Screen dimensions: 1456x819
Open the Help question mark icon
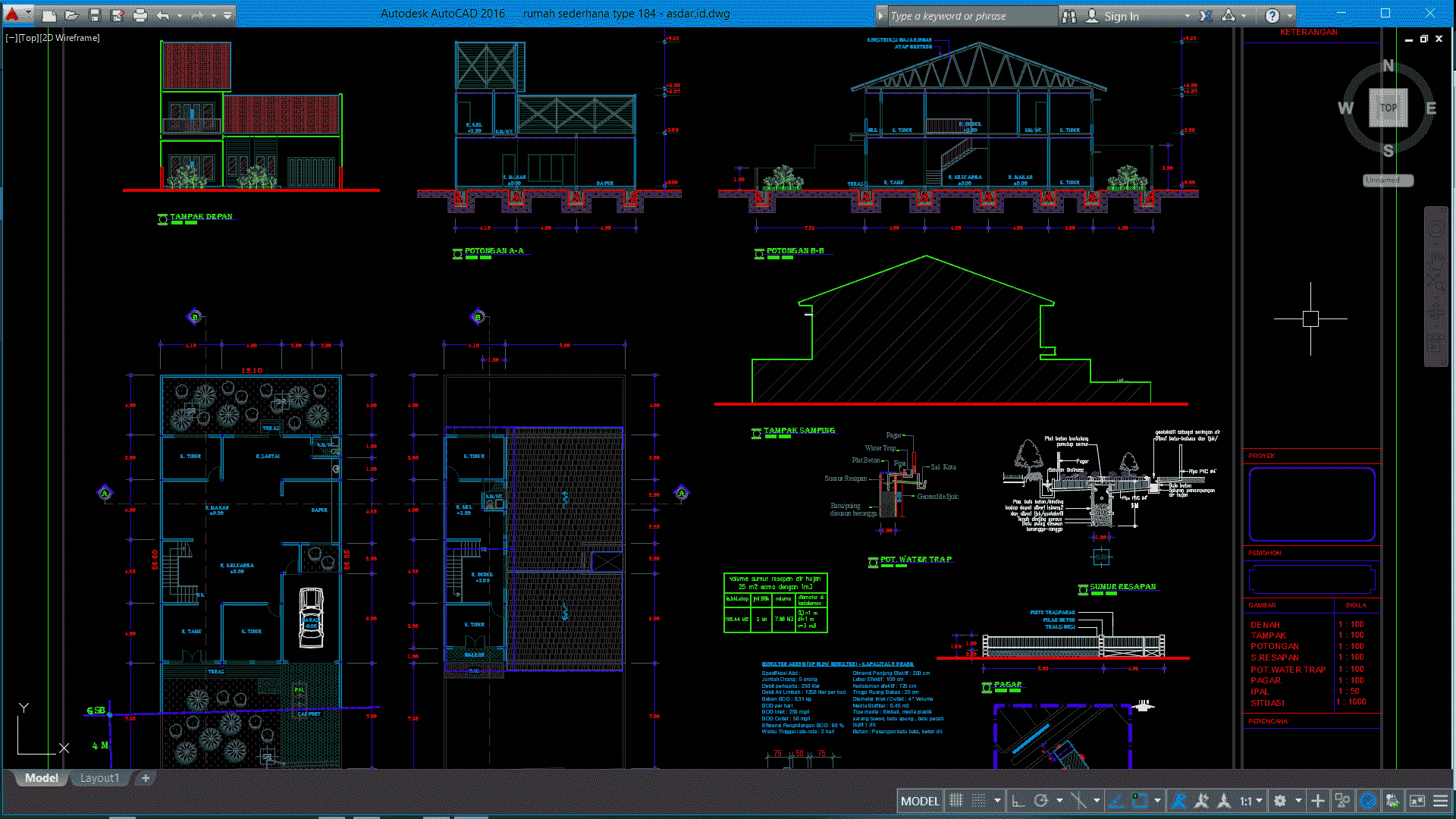[x=1272, y=16]
